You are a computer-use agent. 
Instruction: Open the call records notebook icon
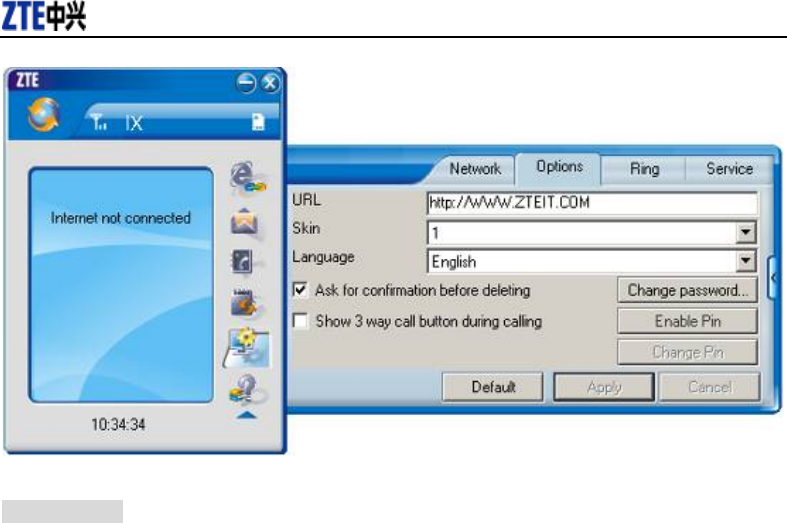(x=244, y=303)
